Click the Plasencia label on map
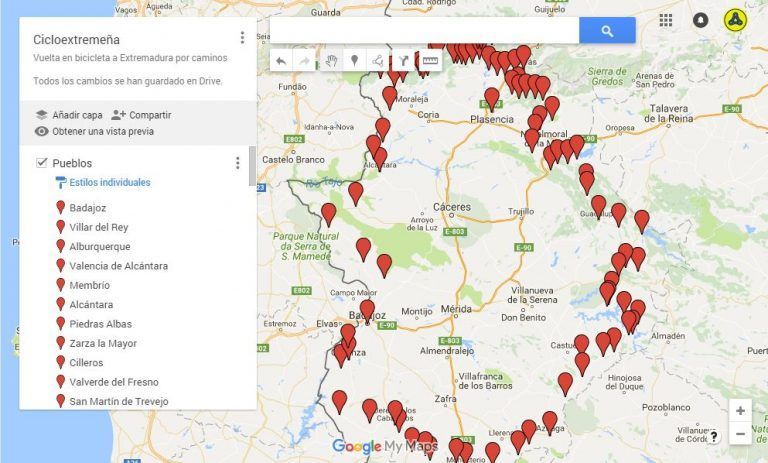The image size is (768, 463). (492, 119)
